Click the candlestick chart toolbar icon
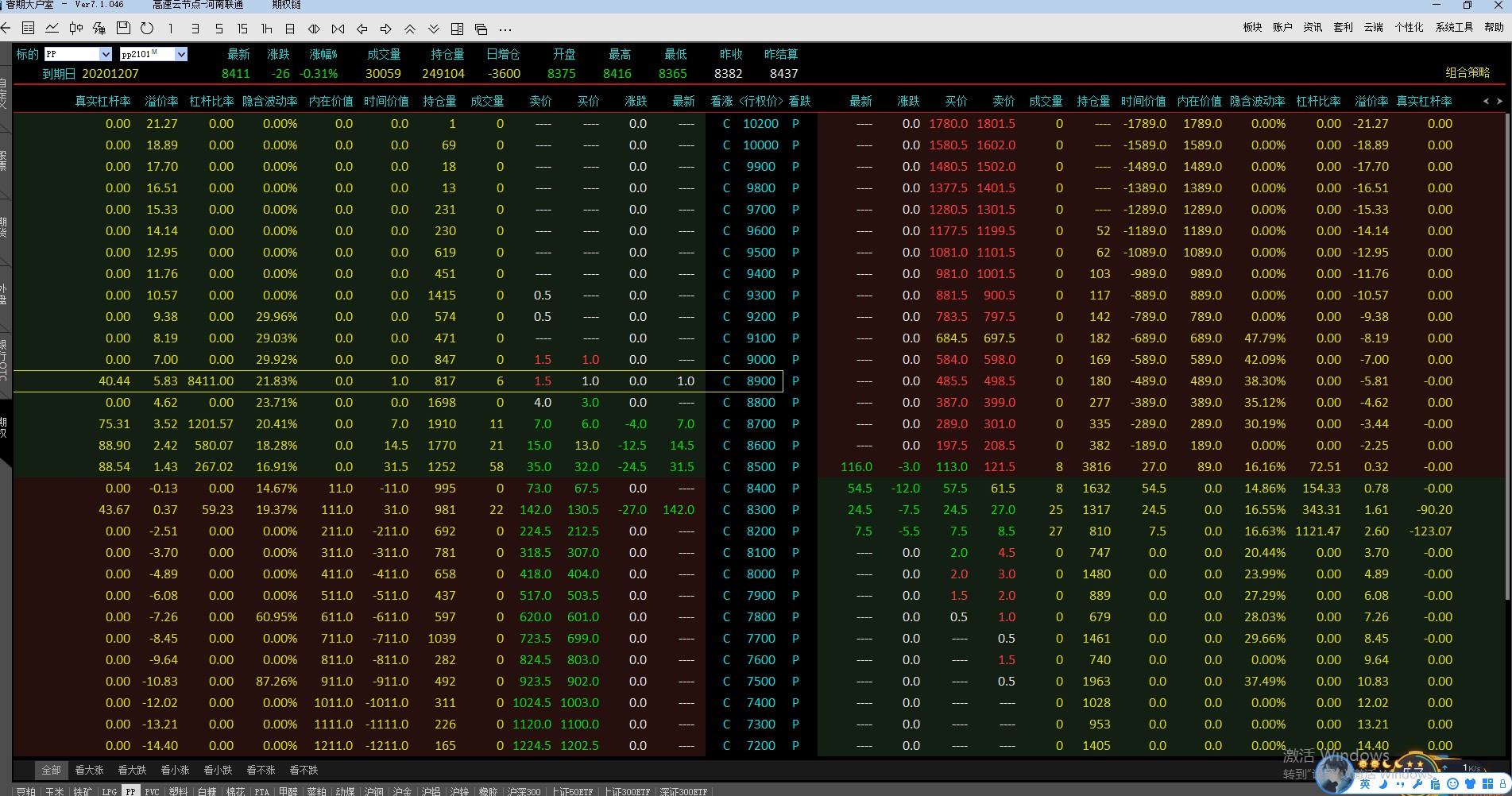The height and width of the screenshot is (796, 1512). click(x=75, y=29)
